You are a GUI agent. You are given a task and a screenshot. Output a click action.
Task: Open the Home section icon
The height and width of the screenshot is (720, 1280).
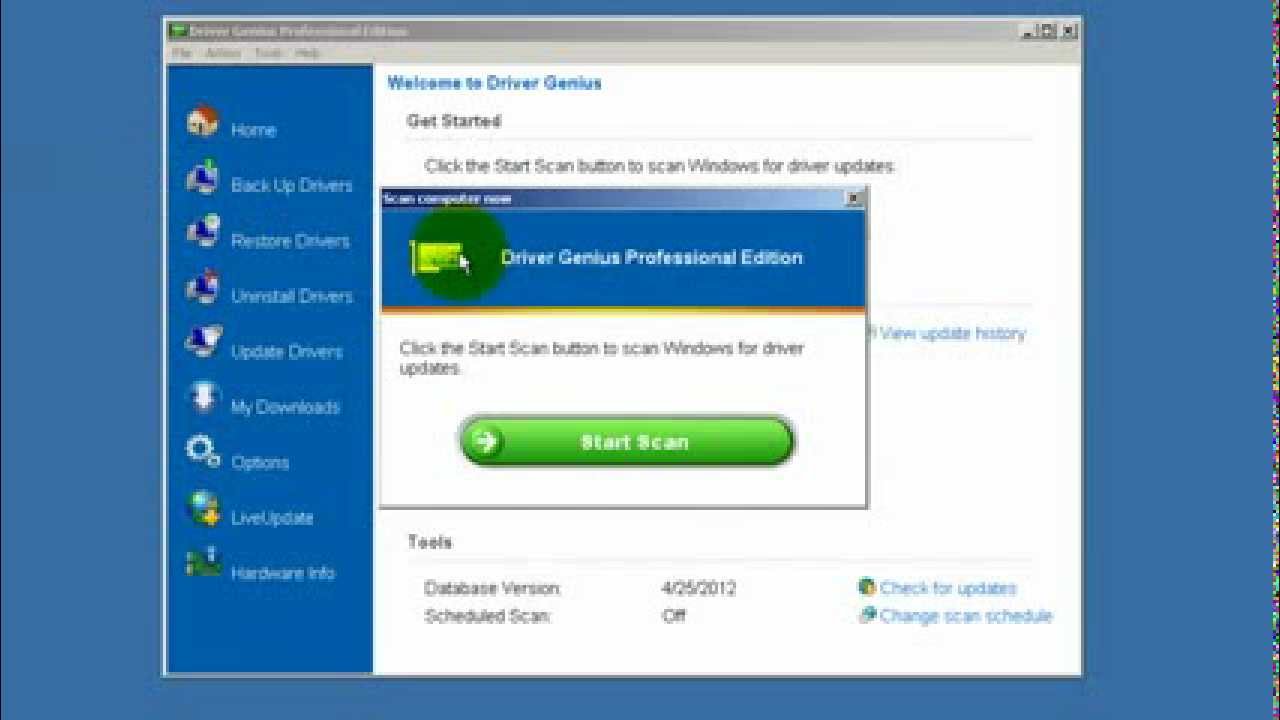203,122
